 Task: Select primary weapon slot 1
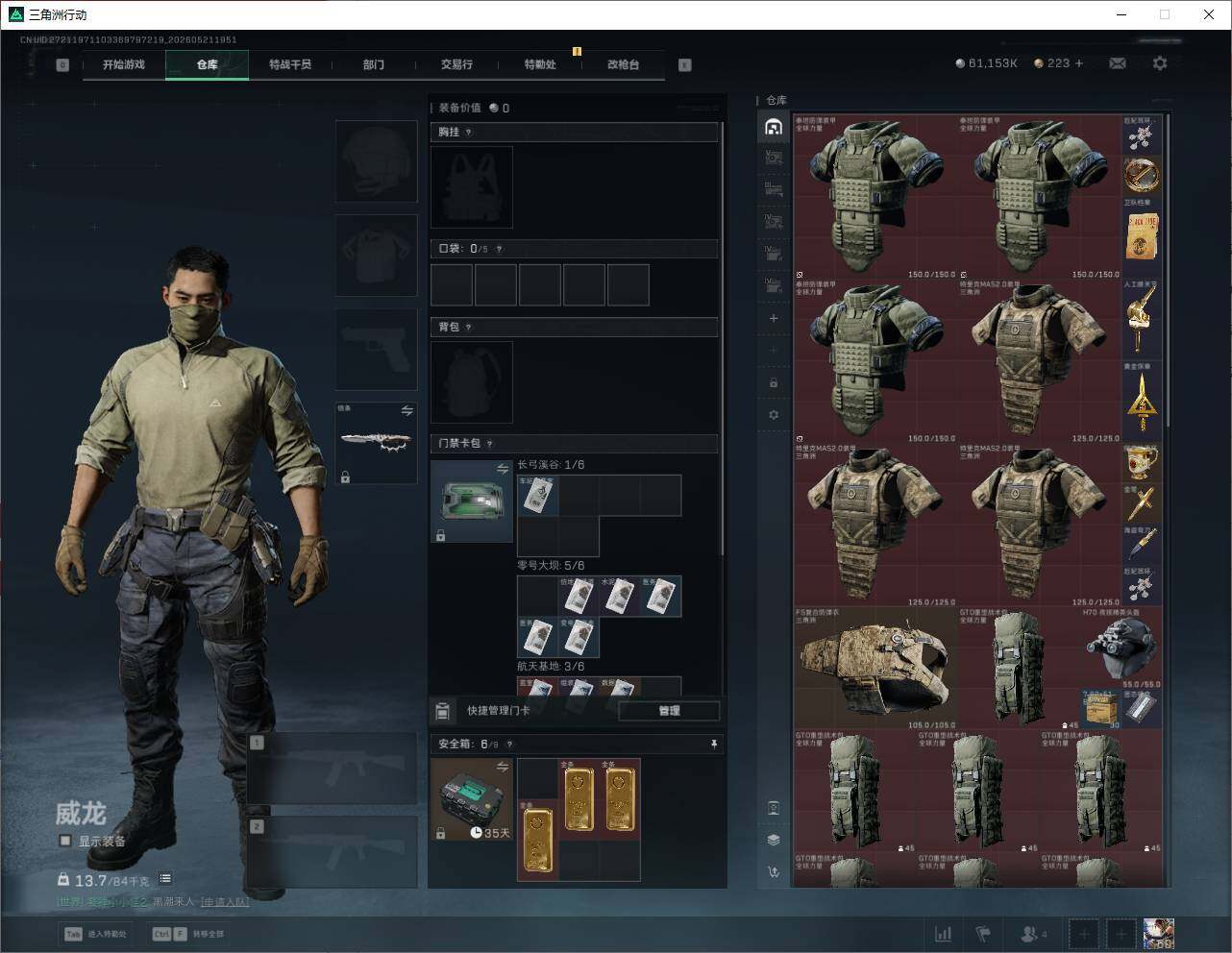[x=333, y=769]
